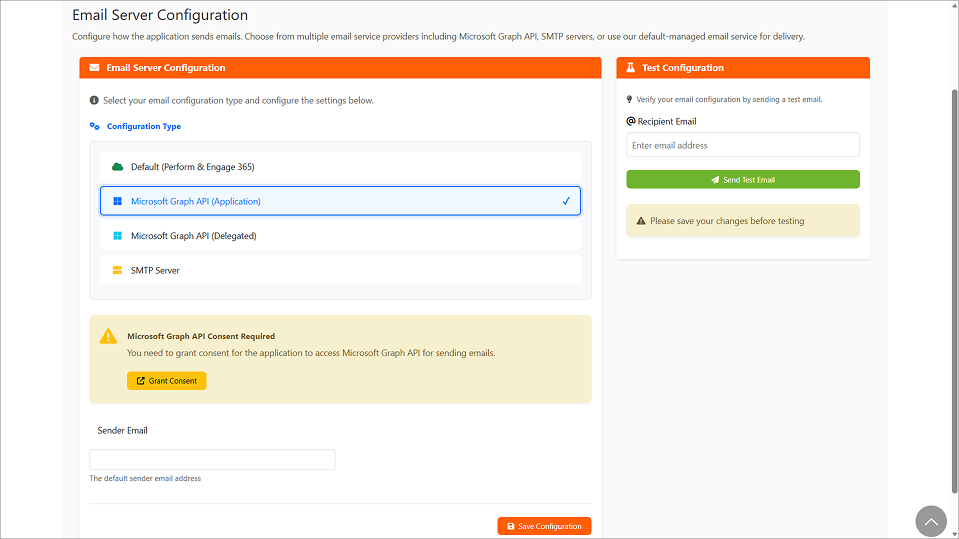Click the 'Test Configuration' panel header title

[x=683, y=68]
